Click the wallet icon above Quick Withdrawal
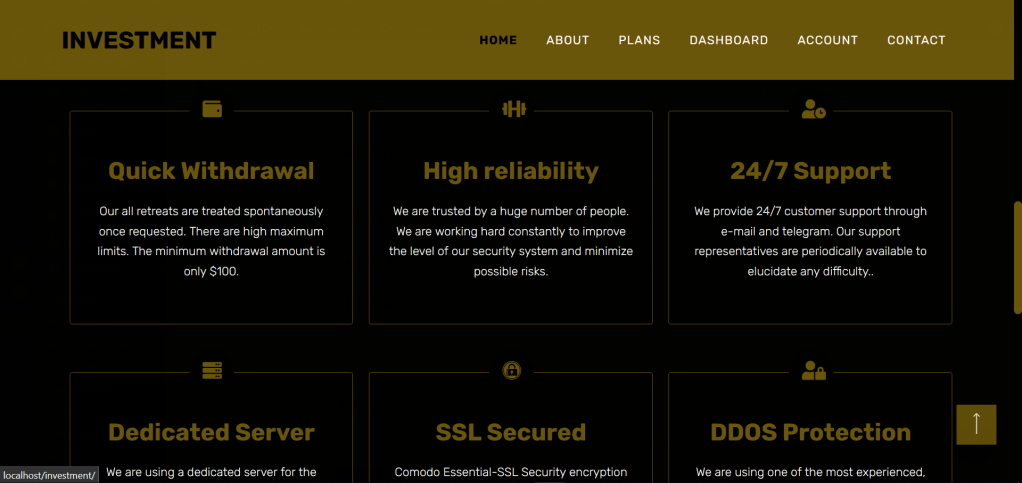This screenshot has height=483, width=1022. click(x=212, y=109)
